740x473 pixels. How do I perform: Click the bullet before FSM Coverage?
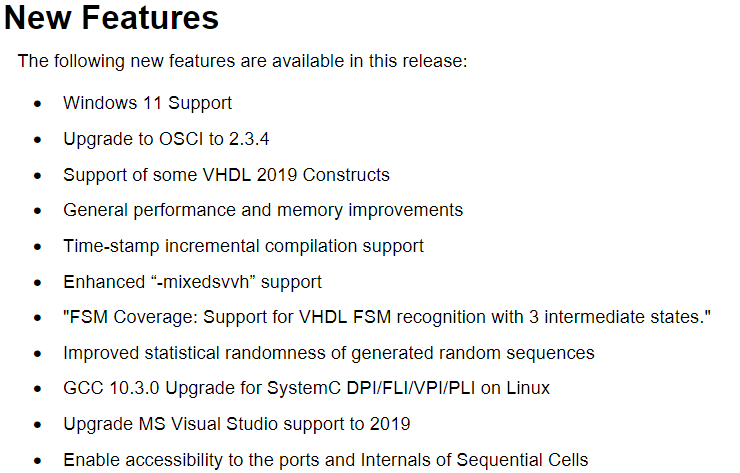[x=38, y=318]
